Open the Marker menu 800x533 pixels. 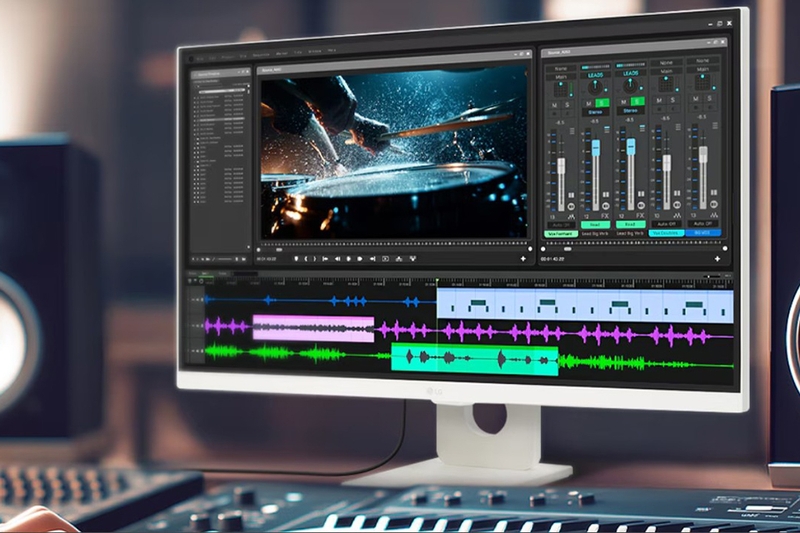(x=282, y=54)
